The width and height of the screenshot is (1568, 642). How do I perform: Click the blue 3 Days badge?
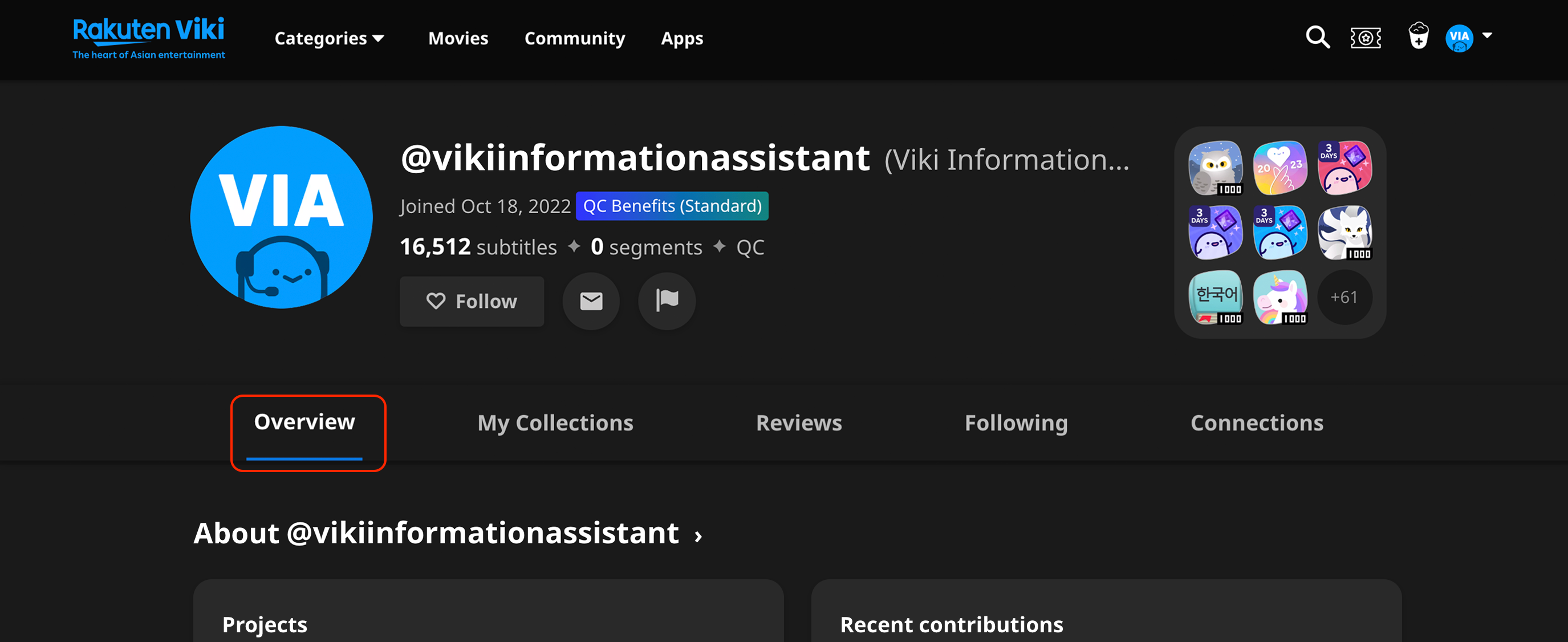[1280, 233]
